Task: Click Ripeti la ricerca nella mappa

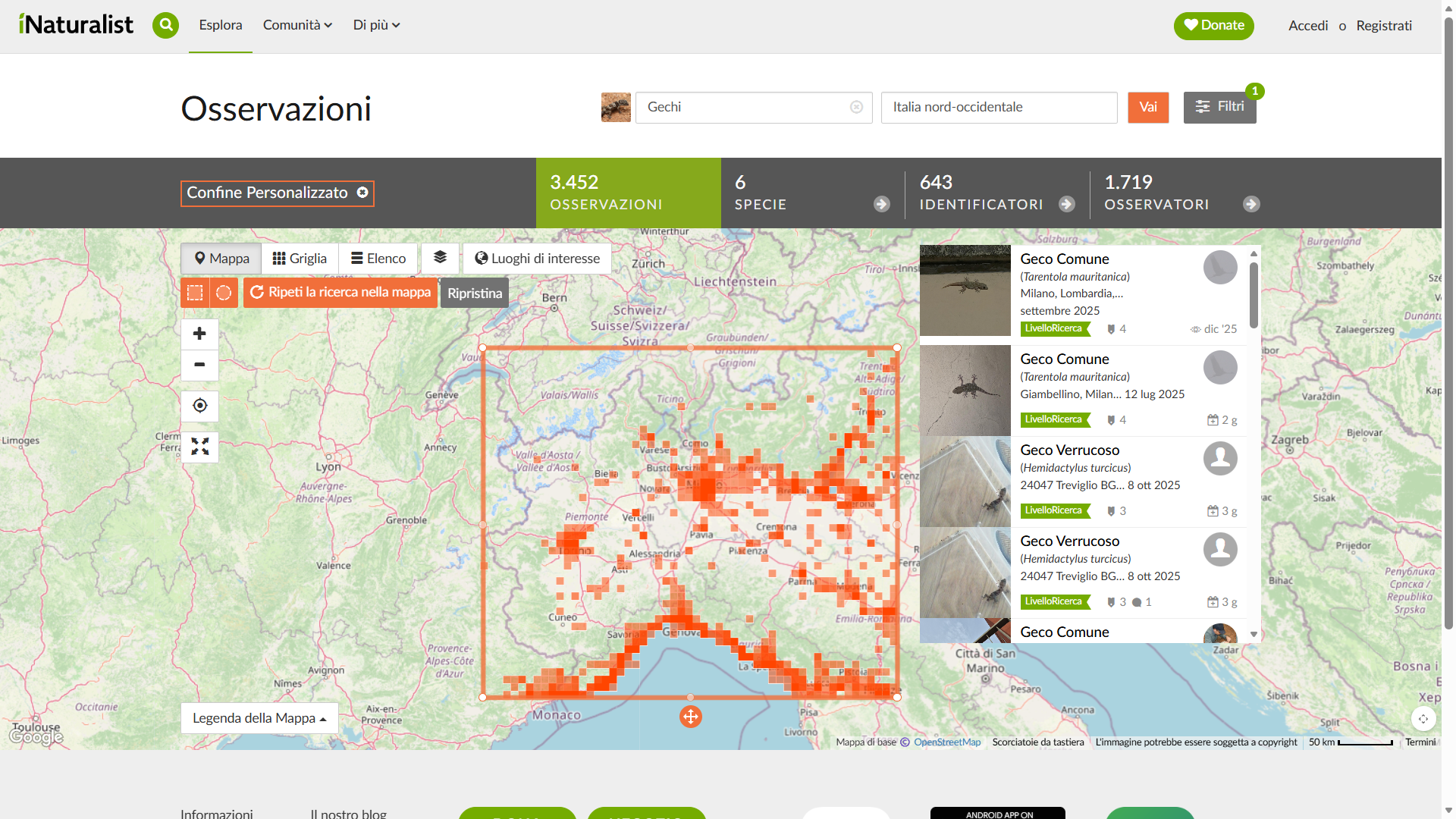Action: pyautogui.click(x=340, y=293)
